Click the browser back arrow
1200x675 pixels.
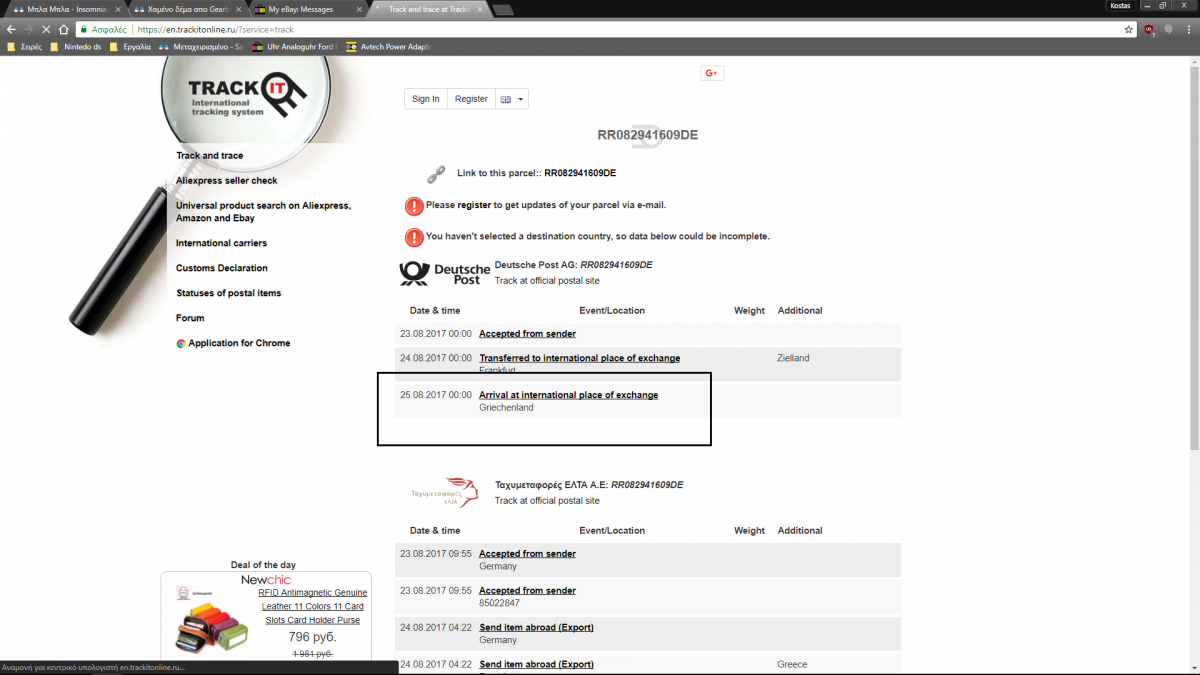(x=12, y=29)
